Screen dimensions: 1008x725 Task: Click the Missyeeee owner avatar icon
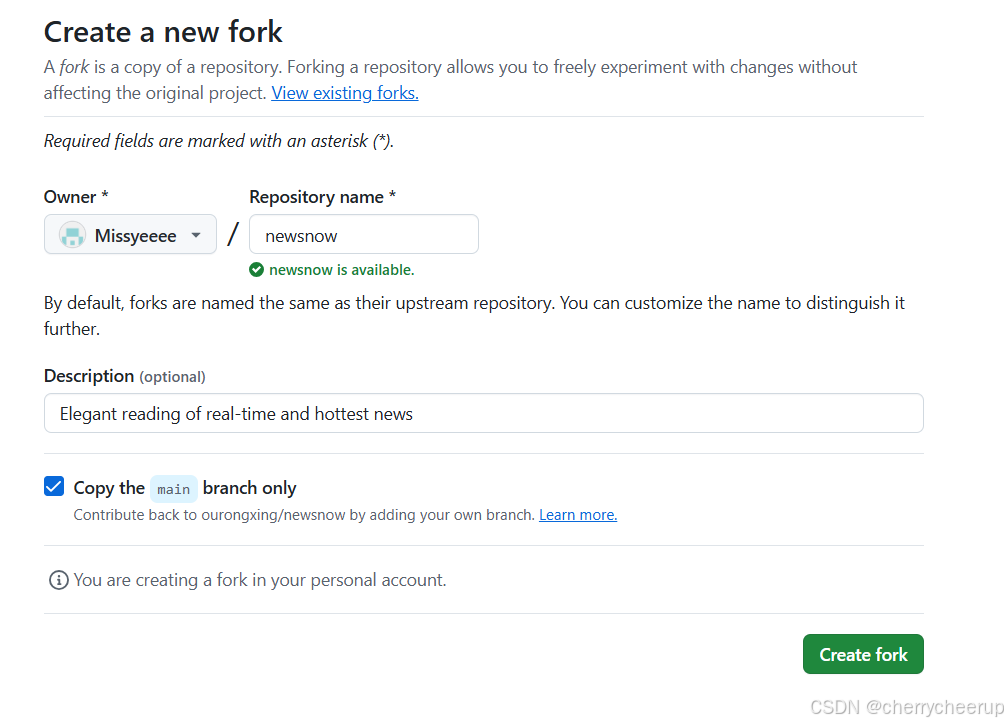[72, 236]
